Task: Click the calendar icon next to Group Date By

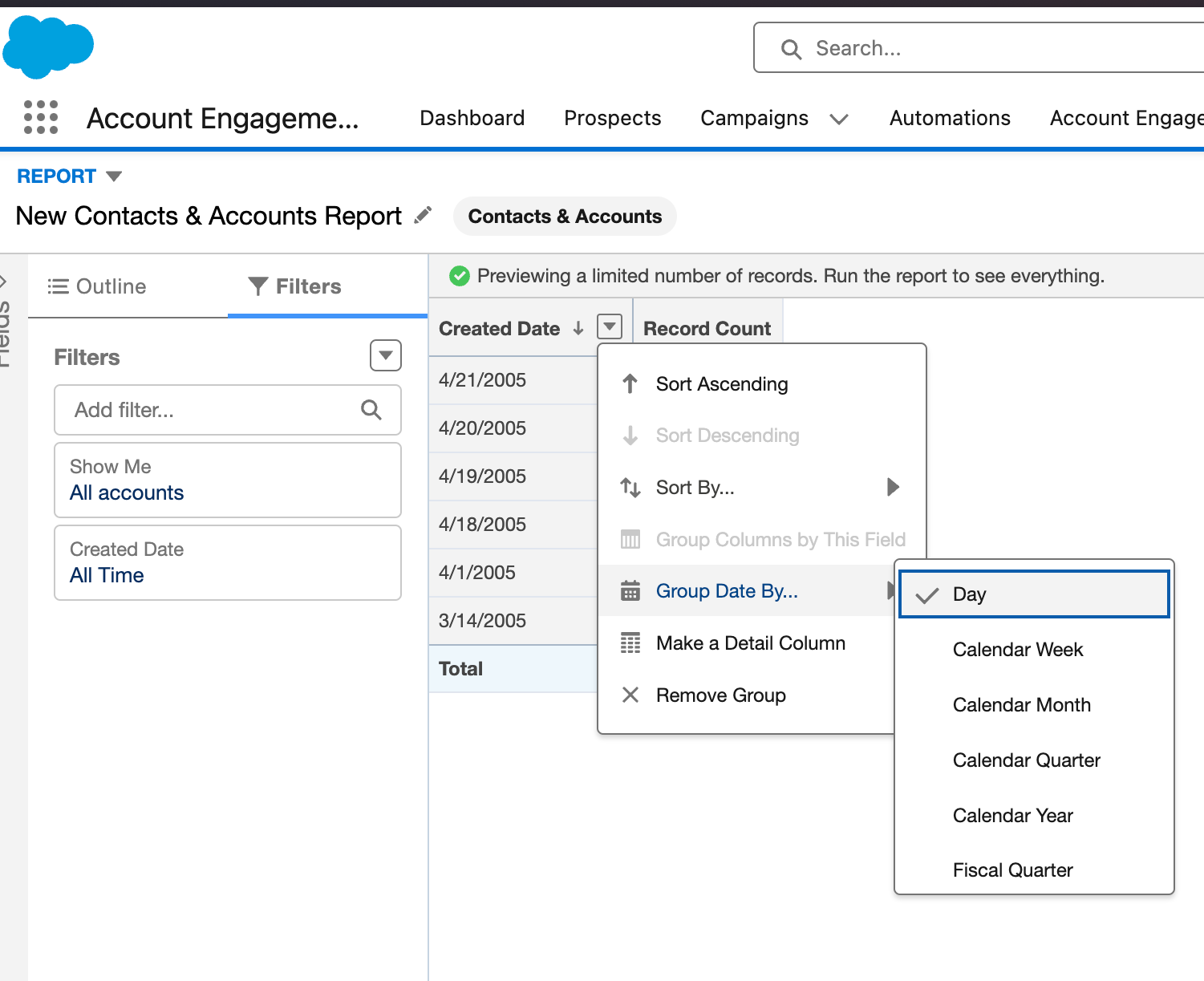Action: (x=630, y=591)
